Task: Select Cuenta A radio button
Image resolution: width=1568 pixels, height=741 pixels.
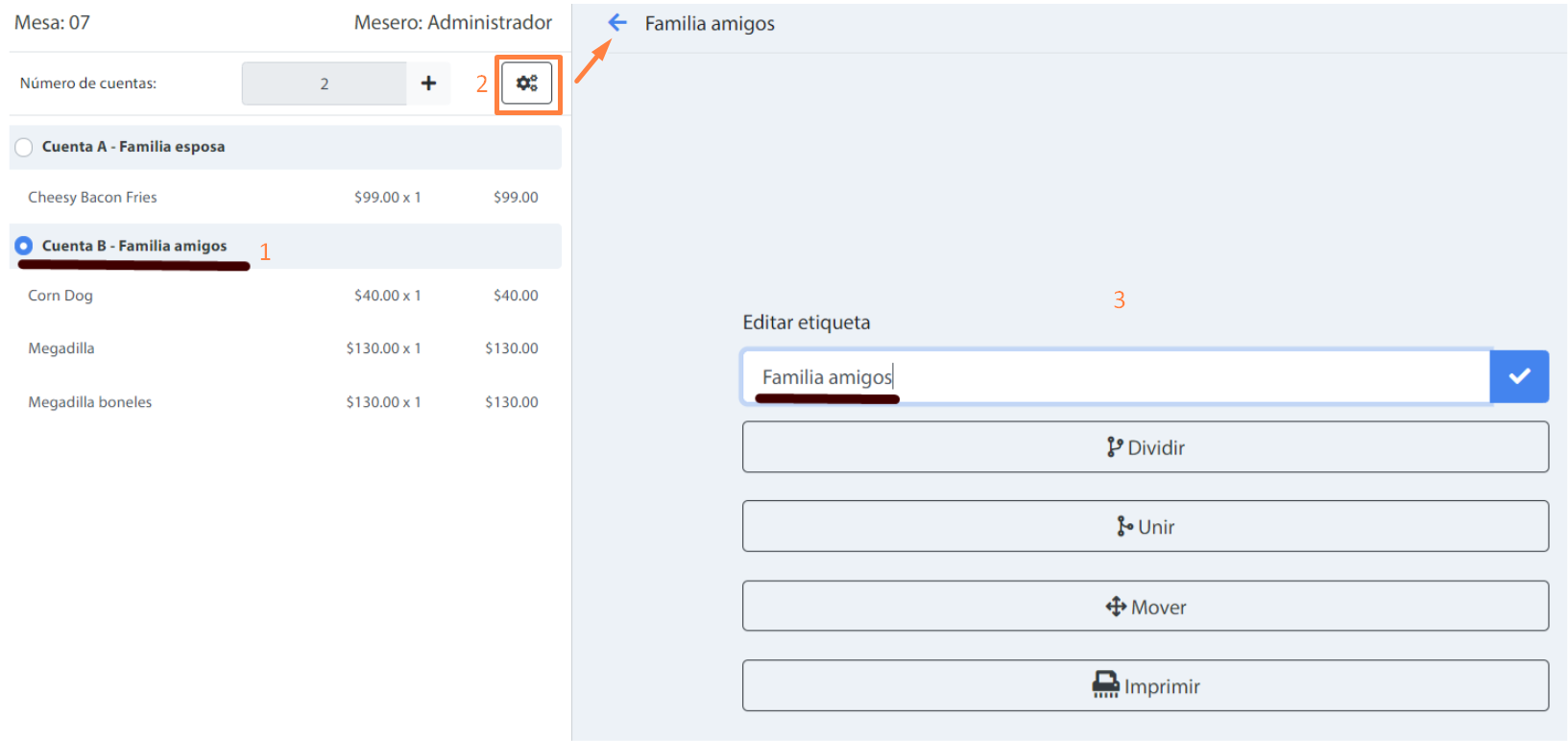Action: (24, 147)
